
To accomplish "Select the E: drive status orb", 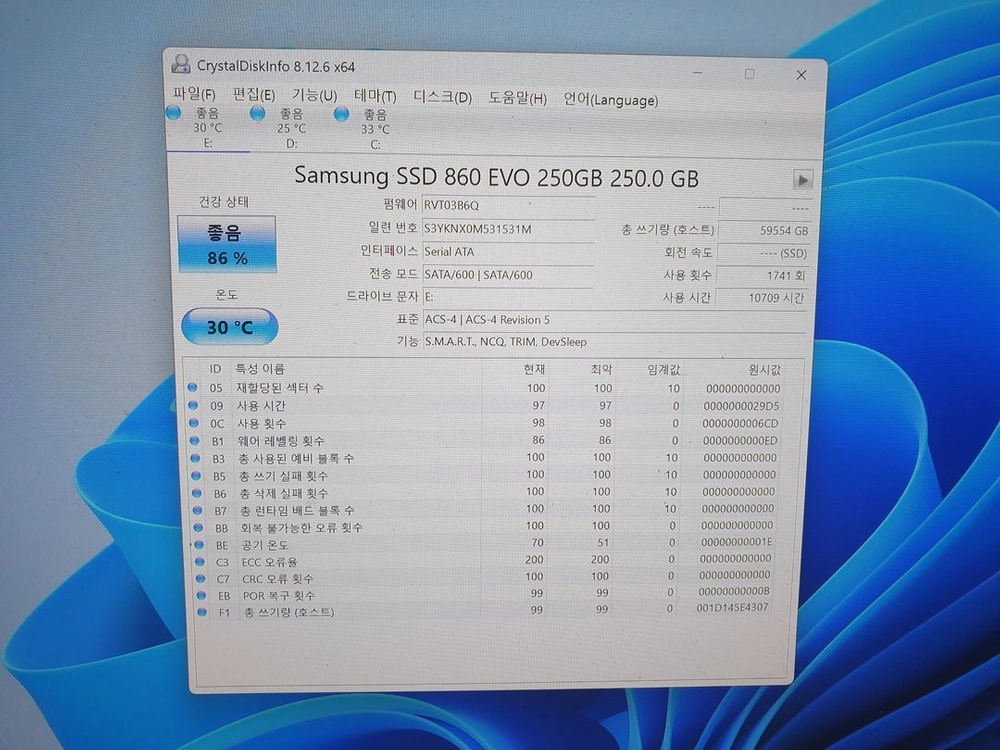I will click(173, 112).
